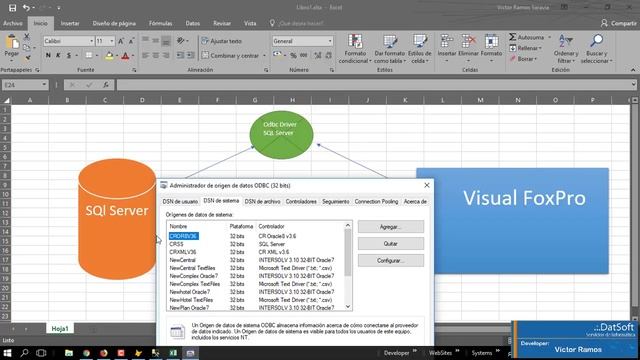Image resolution: width=640 pixels, height=360 pixels.
Task: Click the Visual FoxPro blue rectangle
Action: pyautogui.click(x=512, y=221)
